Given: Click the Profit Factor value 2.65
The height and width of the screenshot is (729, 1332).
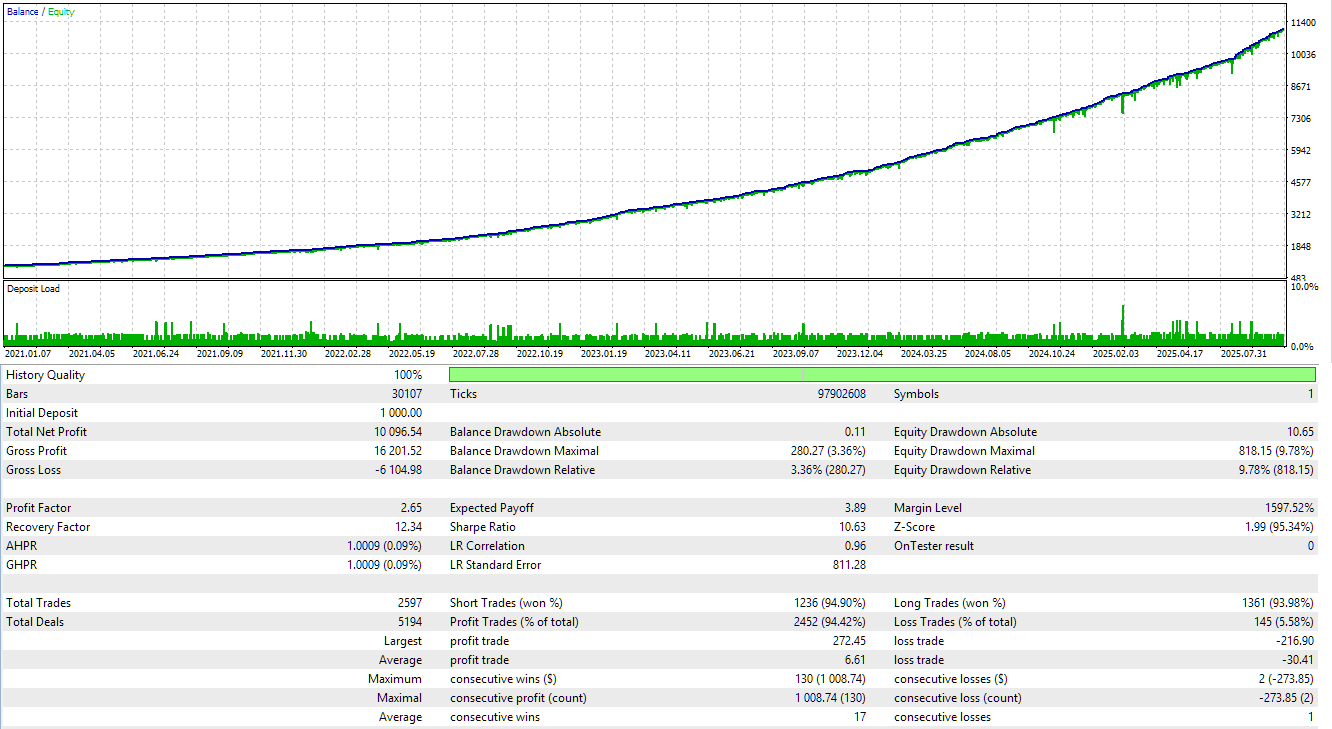Looking at the screenshot, I should coord(411,508).
